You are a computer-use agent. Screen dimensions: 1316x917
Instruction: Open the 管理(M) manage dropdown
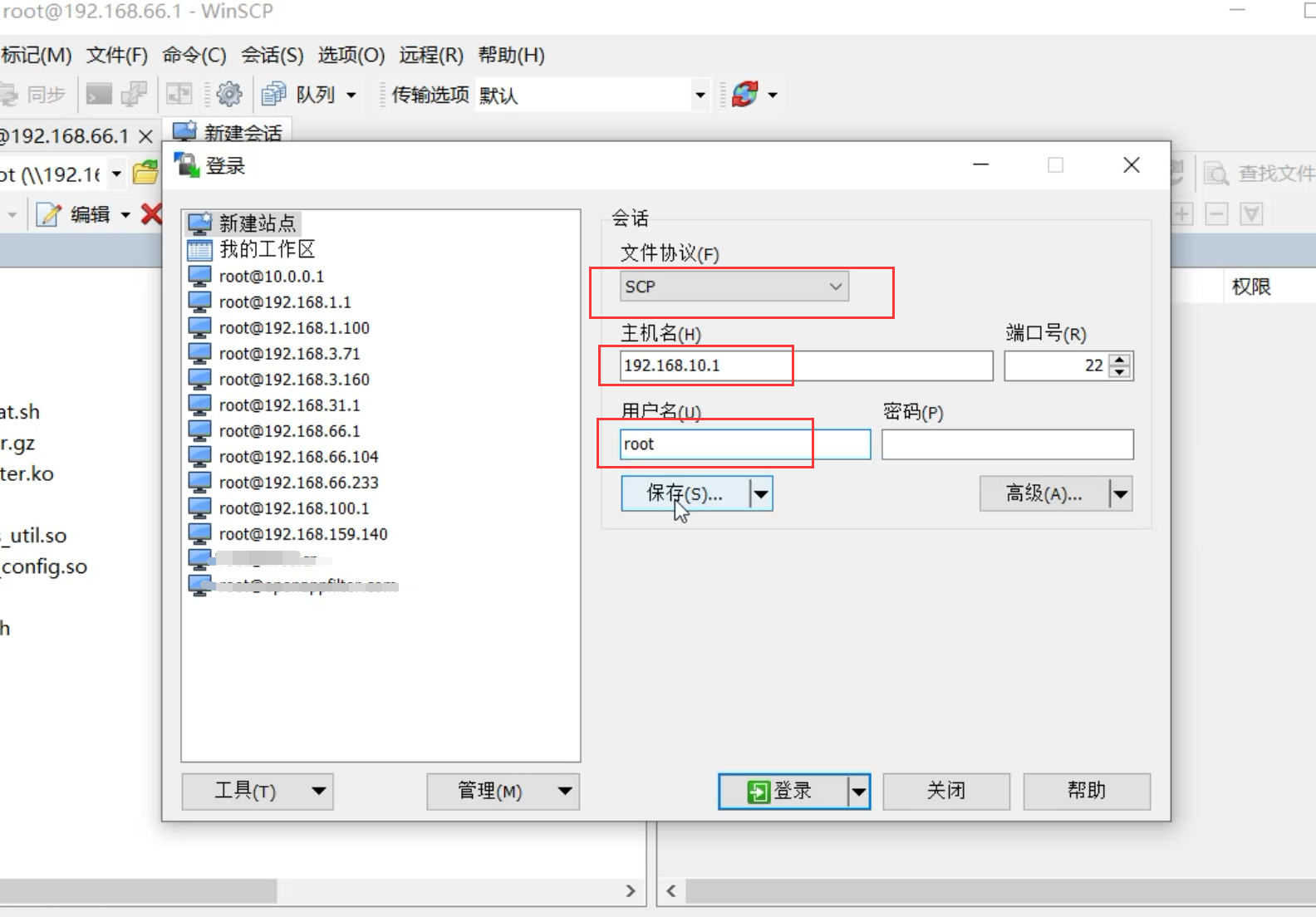pos(503,791)
